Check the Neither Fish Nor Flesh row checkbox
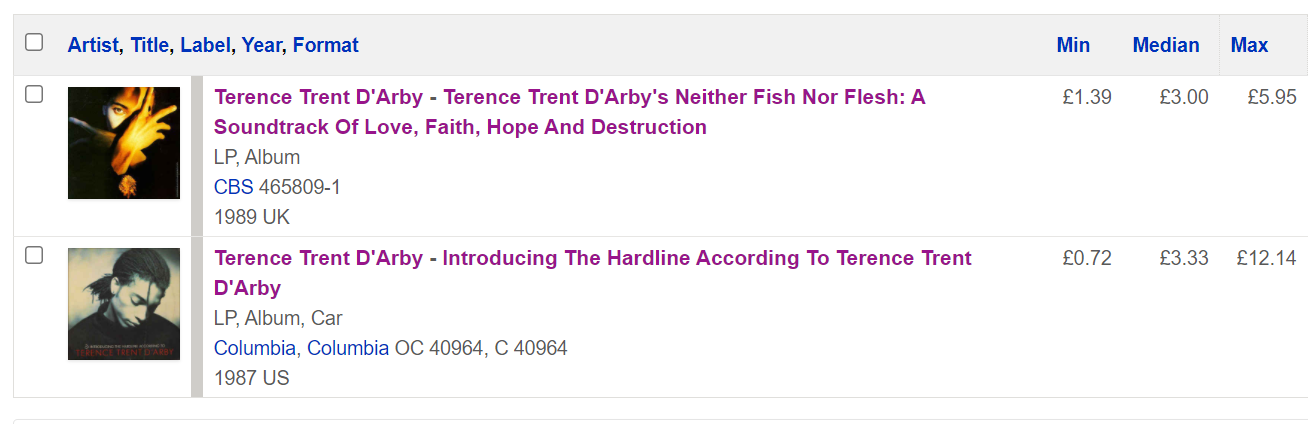 (34, 94)
